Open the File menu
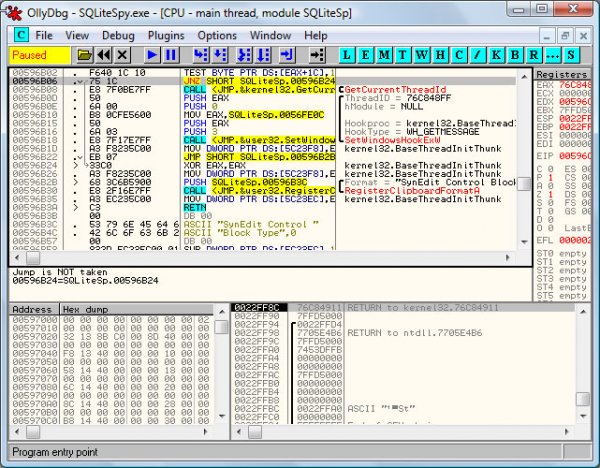600x468 pixels. tap(44, 36)
